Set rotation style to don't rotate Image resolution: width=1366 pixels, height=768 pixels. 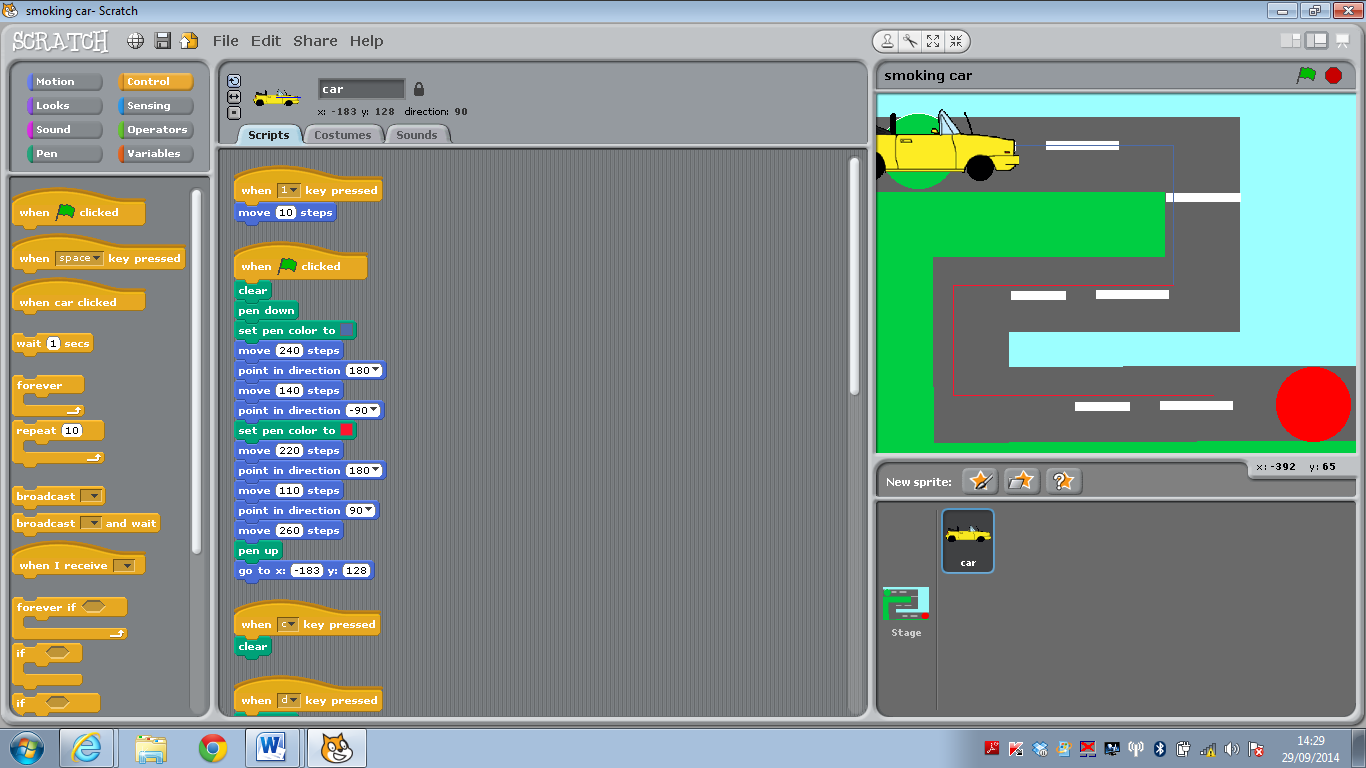234,112
